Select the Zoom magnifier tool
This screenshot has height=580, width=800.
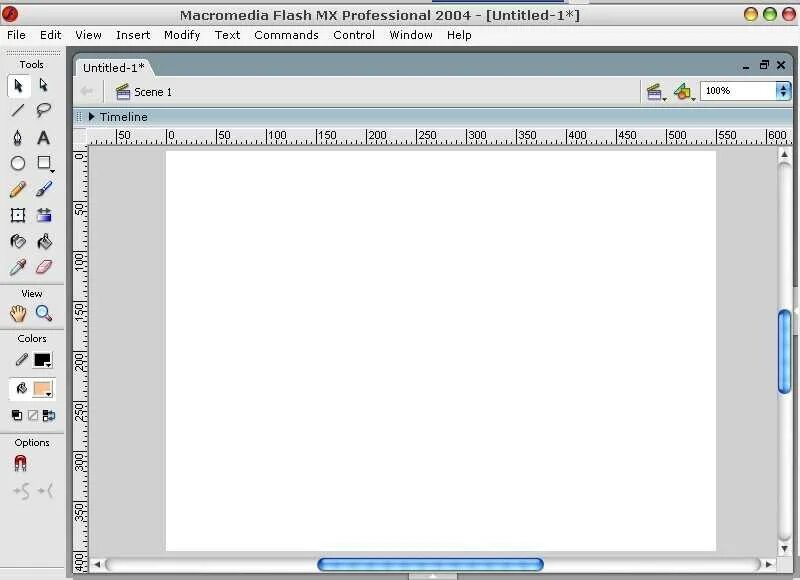[44, 313]
